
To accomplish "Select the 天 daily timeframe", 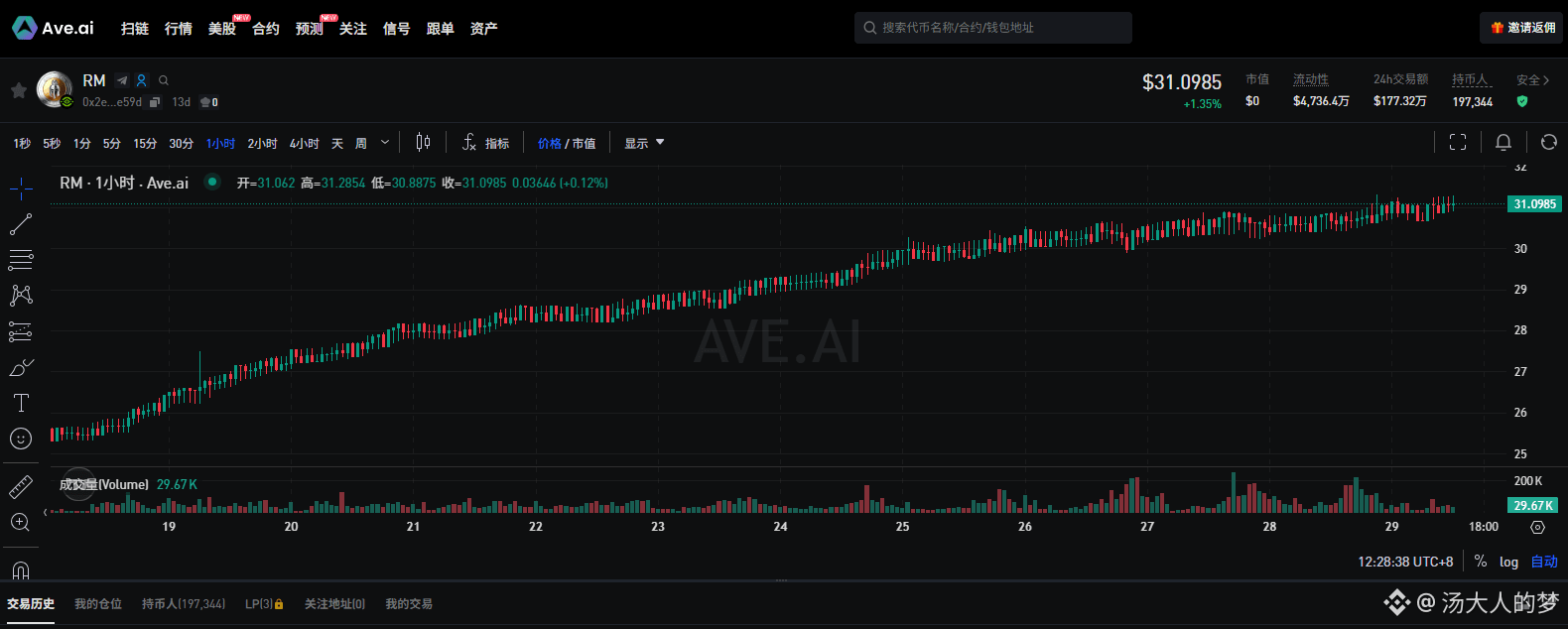I will click(337, 144).
